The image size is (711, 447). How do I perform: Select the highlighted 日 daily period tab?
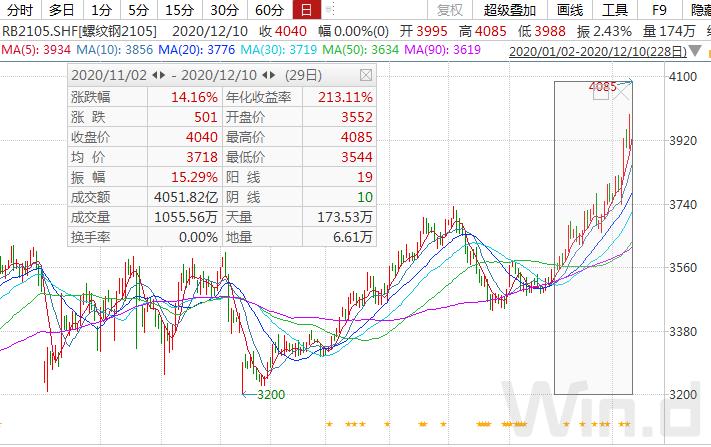pos(307,10)
